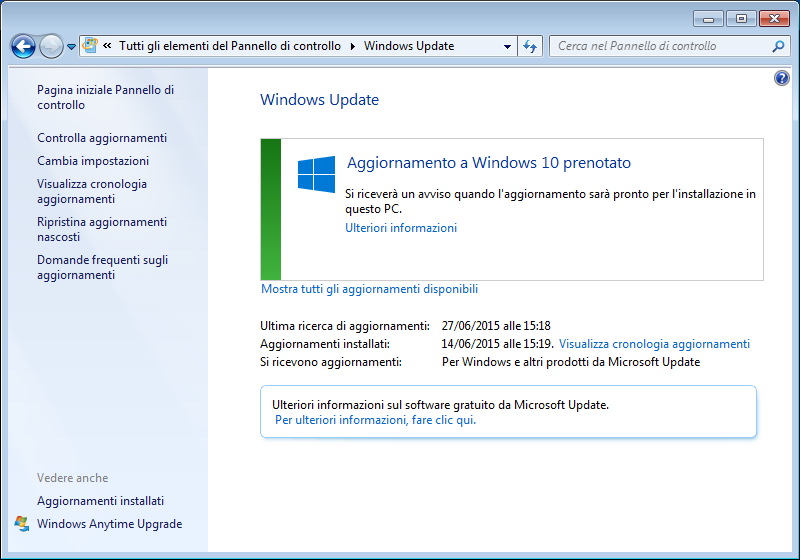Open 'Pagina iniziale Pannello di controllo'

[106, 97]
